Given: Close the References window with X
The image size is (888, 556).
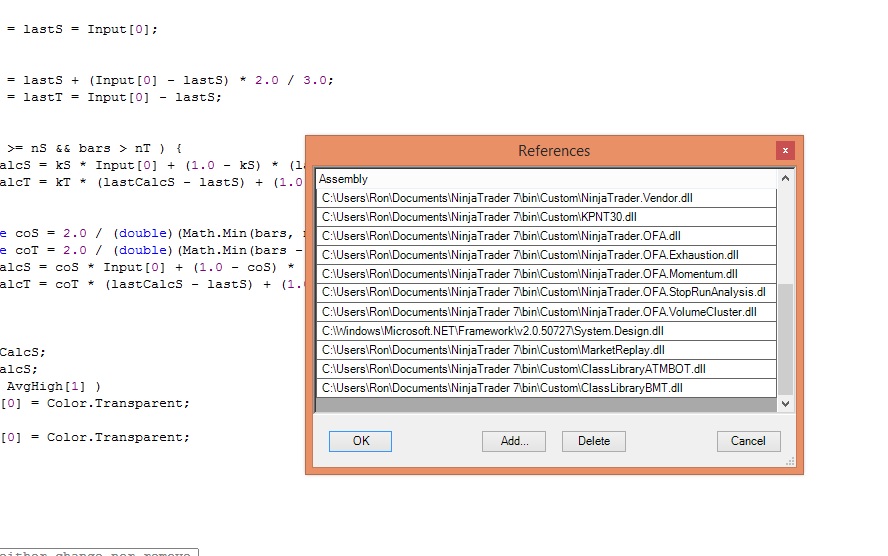Looking at the screenshot, I should (785, 150).
